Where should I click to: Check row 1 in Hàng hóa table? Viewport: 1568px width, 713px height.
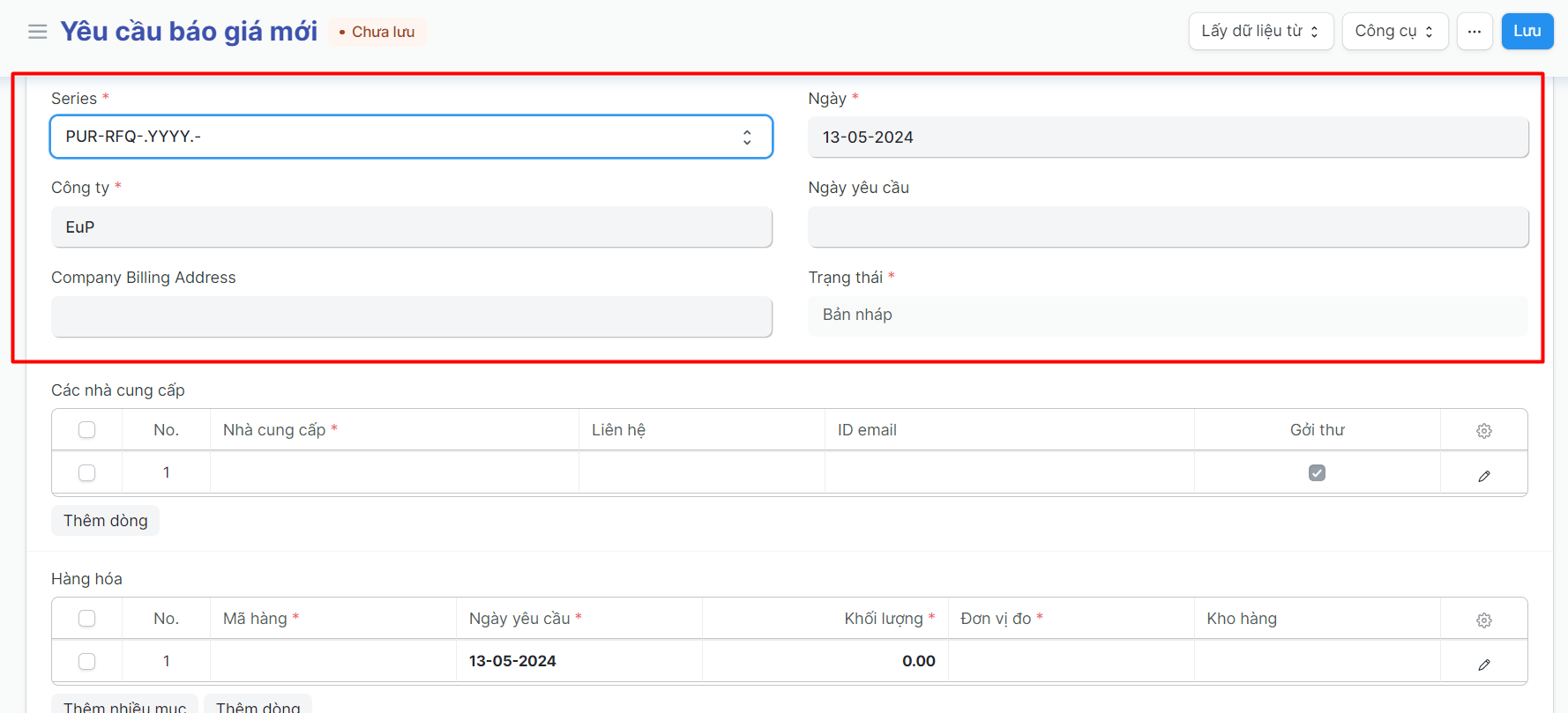pyautogui.click(x=86, y=662)
